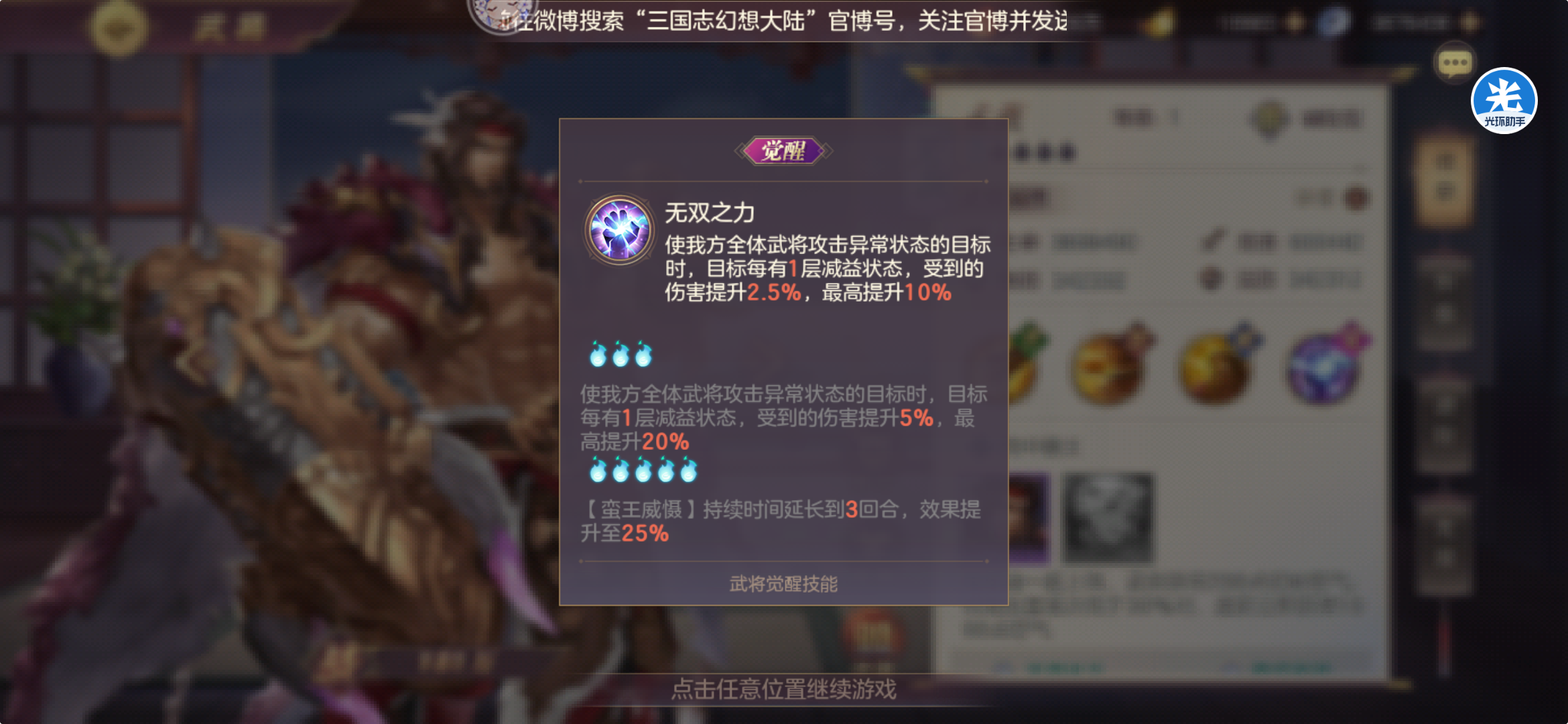Open the 光环助手 floating assistant

pyautogui.click(x=1504, y=101)
